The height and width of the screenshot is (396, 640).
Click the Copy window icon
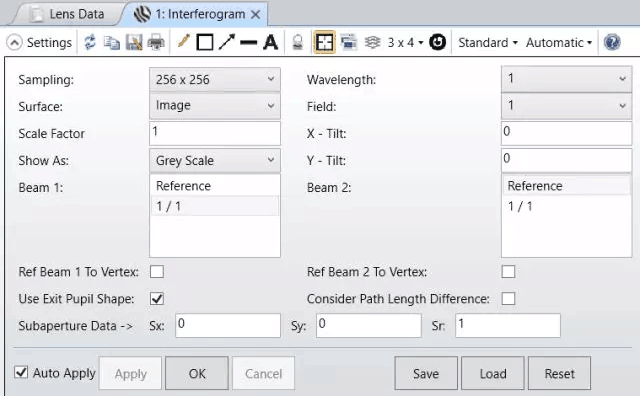click(x=111, y=42)
